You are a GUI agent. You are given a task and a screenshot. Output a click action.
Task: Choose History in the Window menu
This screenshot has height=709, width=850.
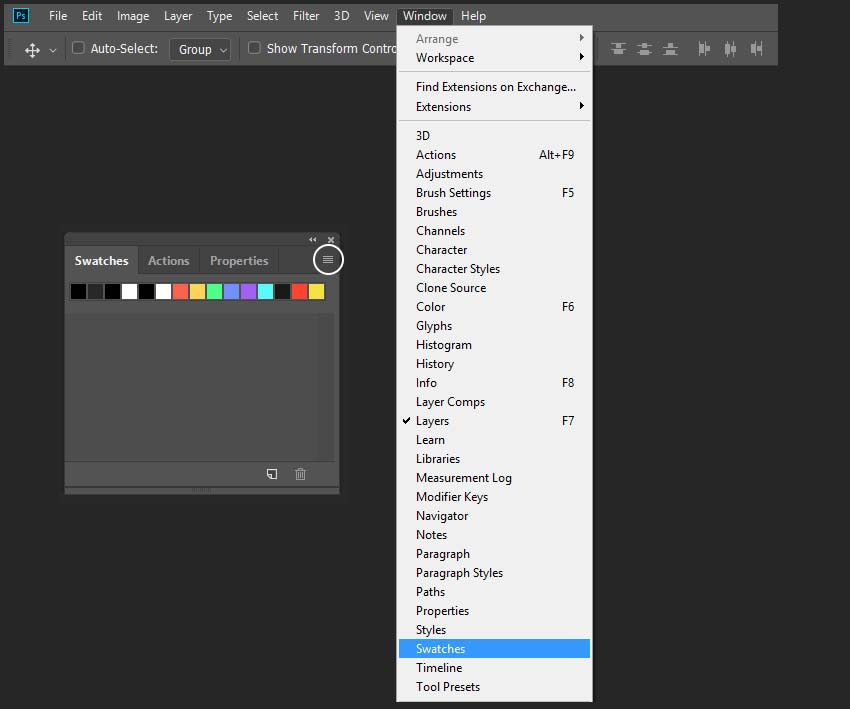[x=494, y=363]
